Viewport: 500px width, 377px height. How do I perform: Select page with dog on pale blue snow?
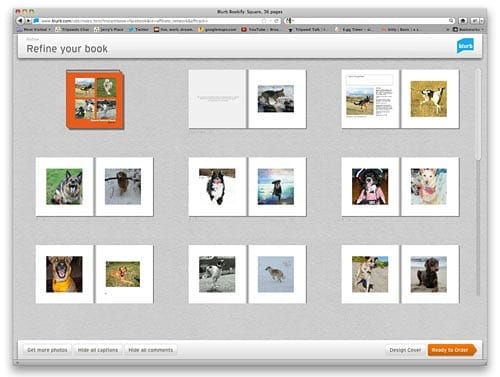click(277, 274)
